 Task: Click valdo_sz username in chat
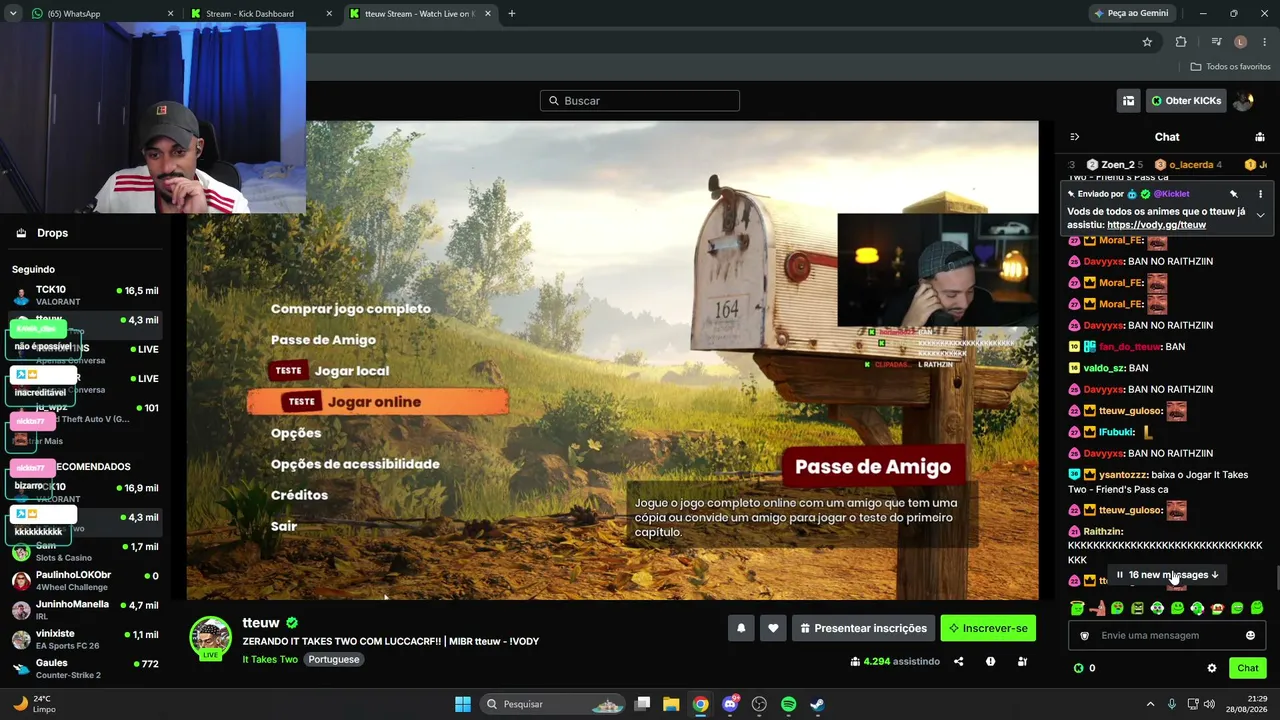(1103, 368)
